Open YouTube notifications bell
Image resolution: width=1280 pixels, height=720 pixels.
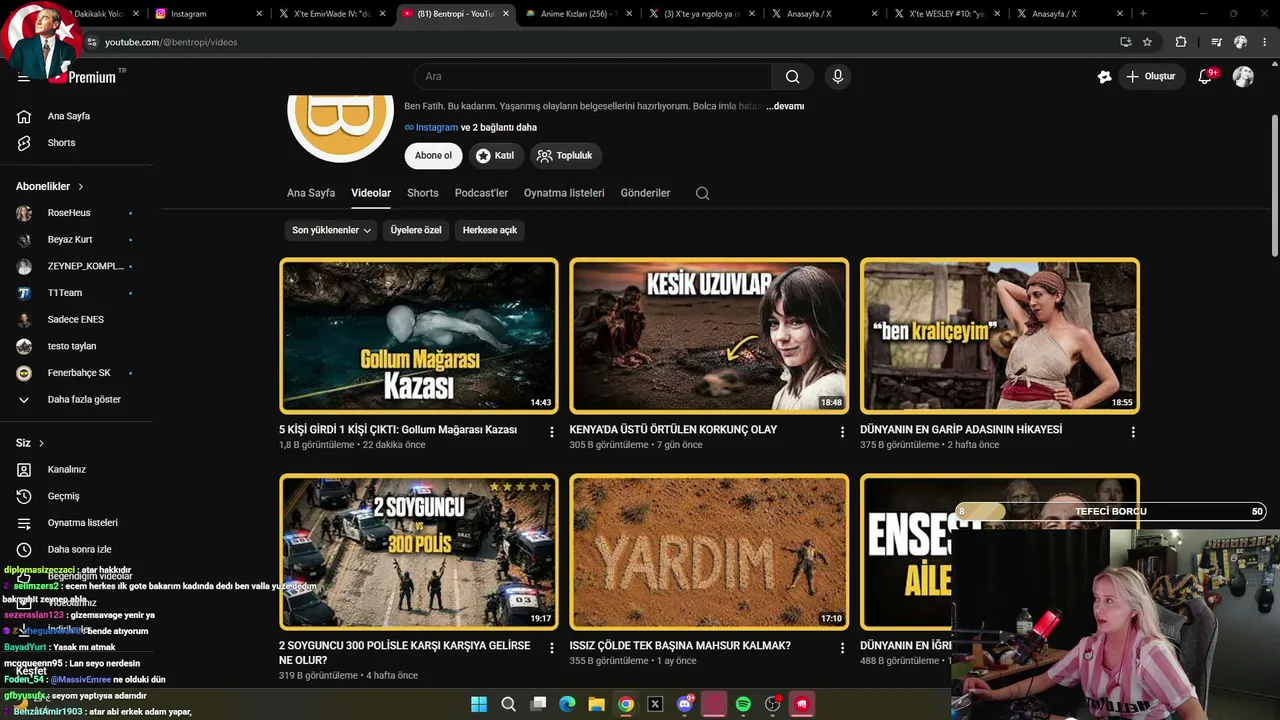pos(1205,77)
